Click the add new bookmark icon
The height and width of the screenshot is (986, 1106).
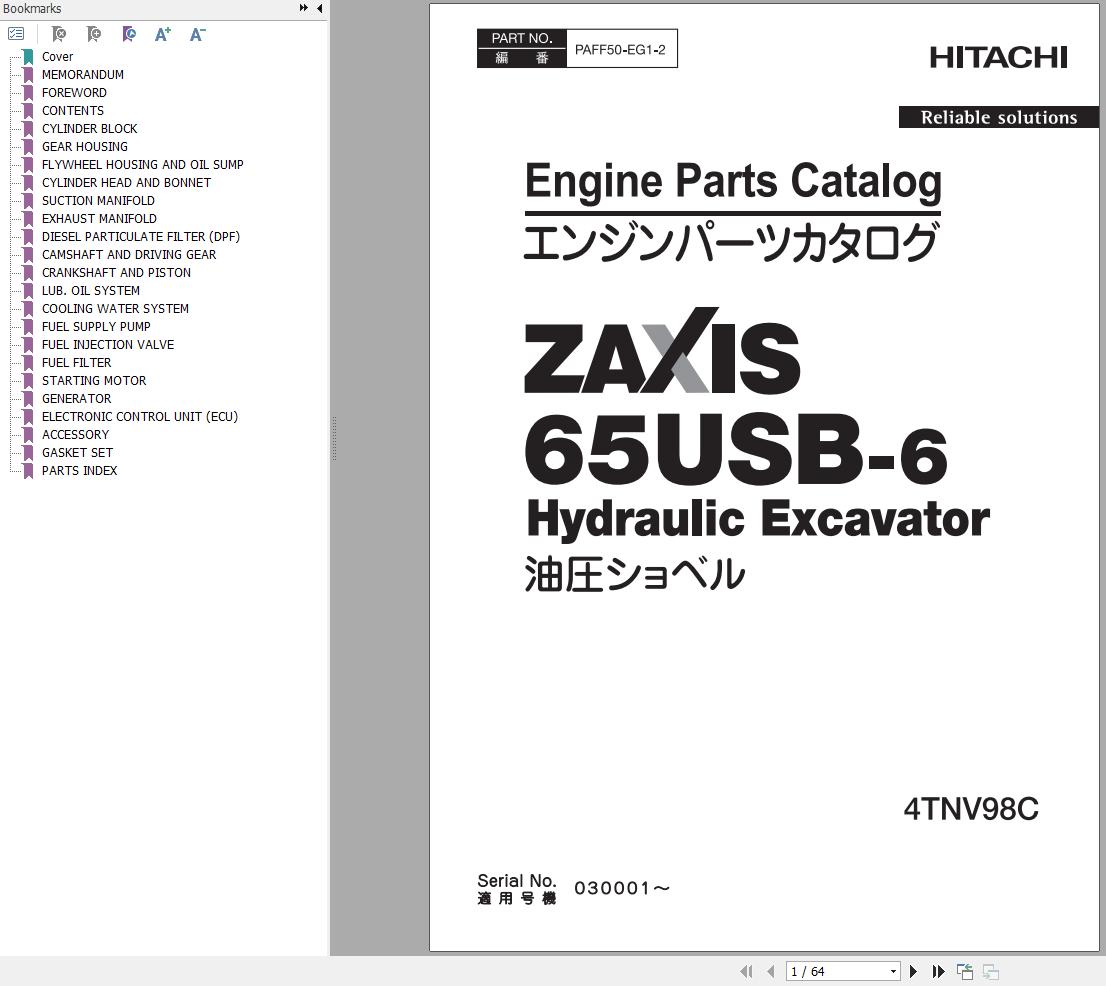pyautogui.click(x=94, y=34)
